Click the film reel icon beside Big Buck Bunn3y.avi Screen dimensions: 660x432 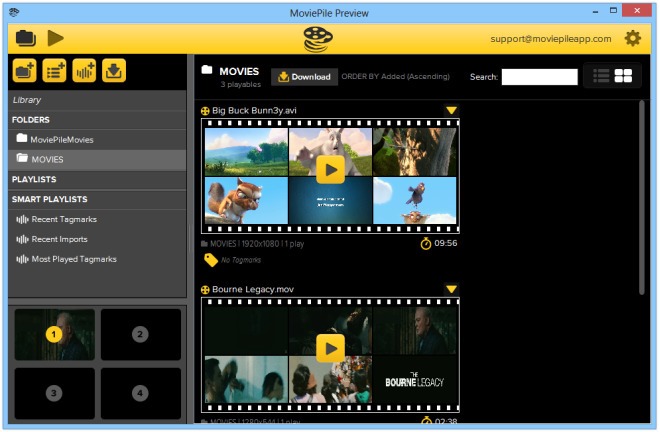[205, 111]
